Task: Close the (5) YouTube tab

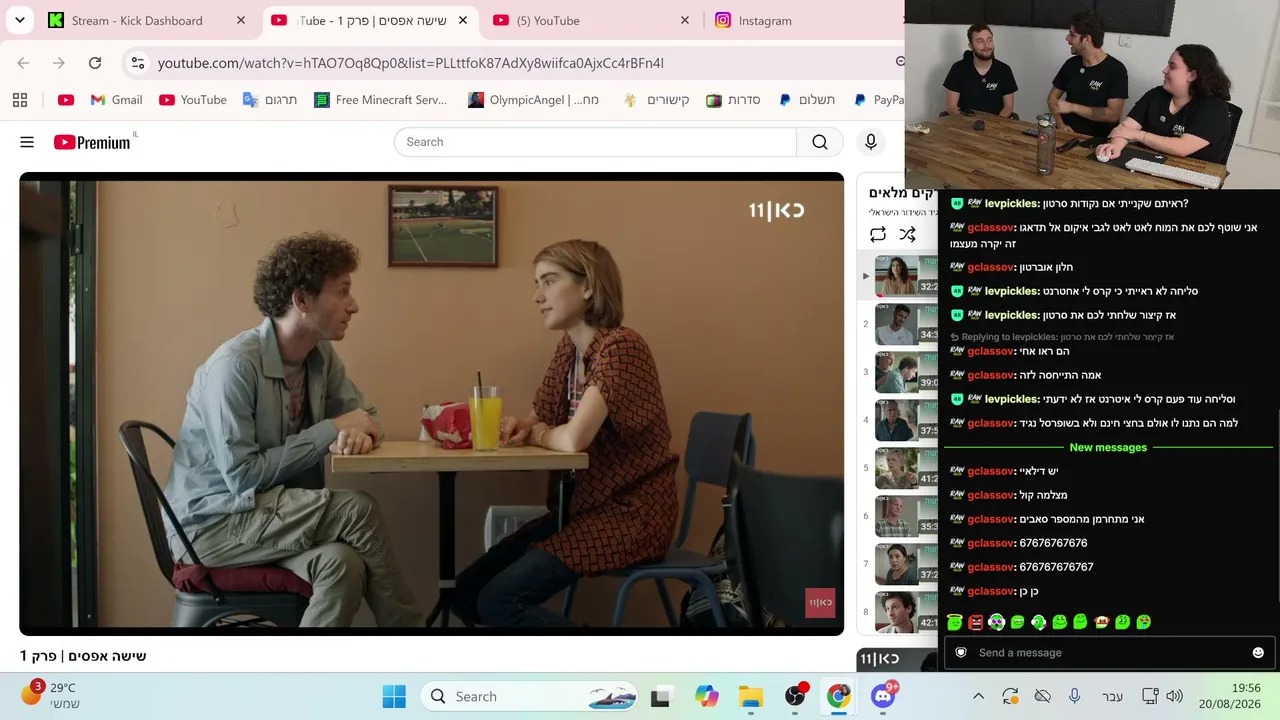Action: [685, 20]
